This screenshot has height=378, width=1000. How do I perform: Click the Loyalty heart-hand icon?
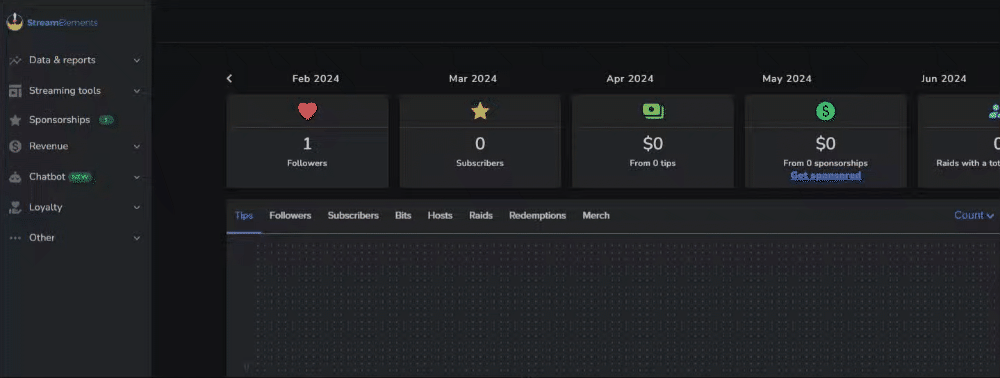click(15, 207)
